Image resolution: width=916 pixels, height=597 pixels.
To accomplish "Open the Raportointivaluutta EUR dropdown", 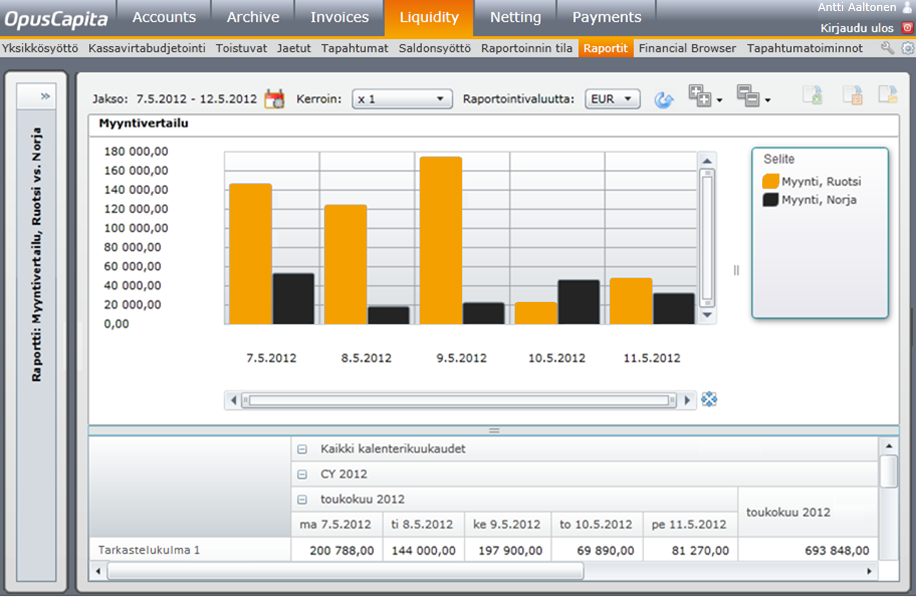I will pos(612,99).
